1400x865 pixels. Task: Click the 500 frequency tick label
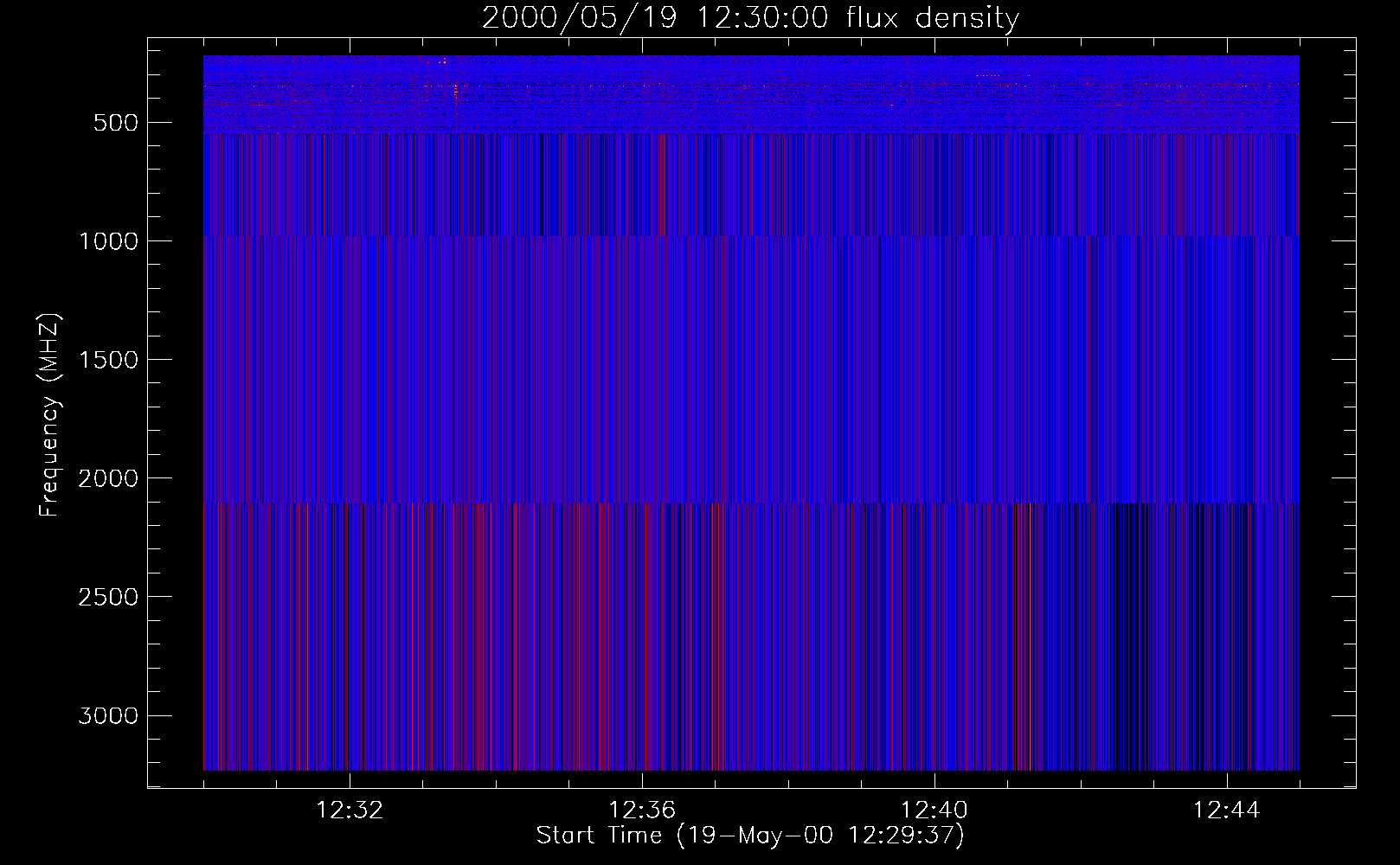click(x=116, y=123)
